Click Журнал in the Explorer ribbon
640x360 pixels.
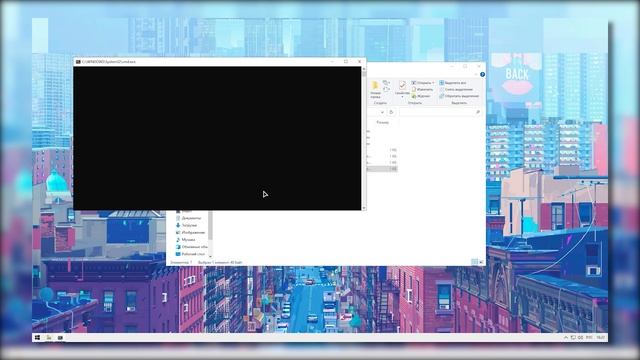(x=421, y=96)
